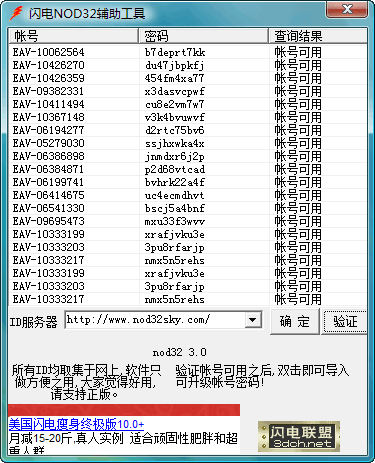375x463 pixels.
Task: Select account row EAV-09382331
Action: [188, 91]
